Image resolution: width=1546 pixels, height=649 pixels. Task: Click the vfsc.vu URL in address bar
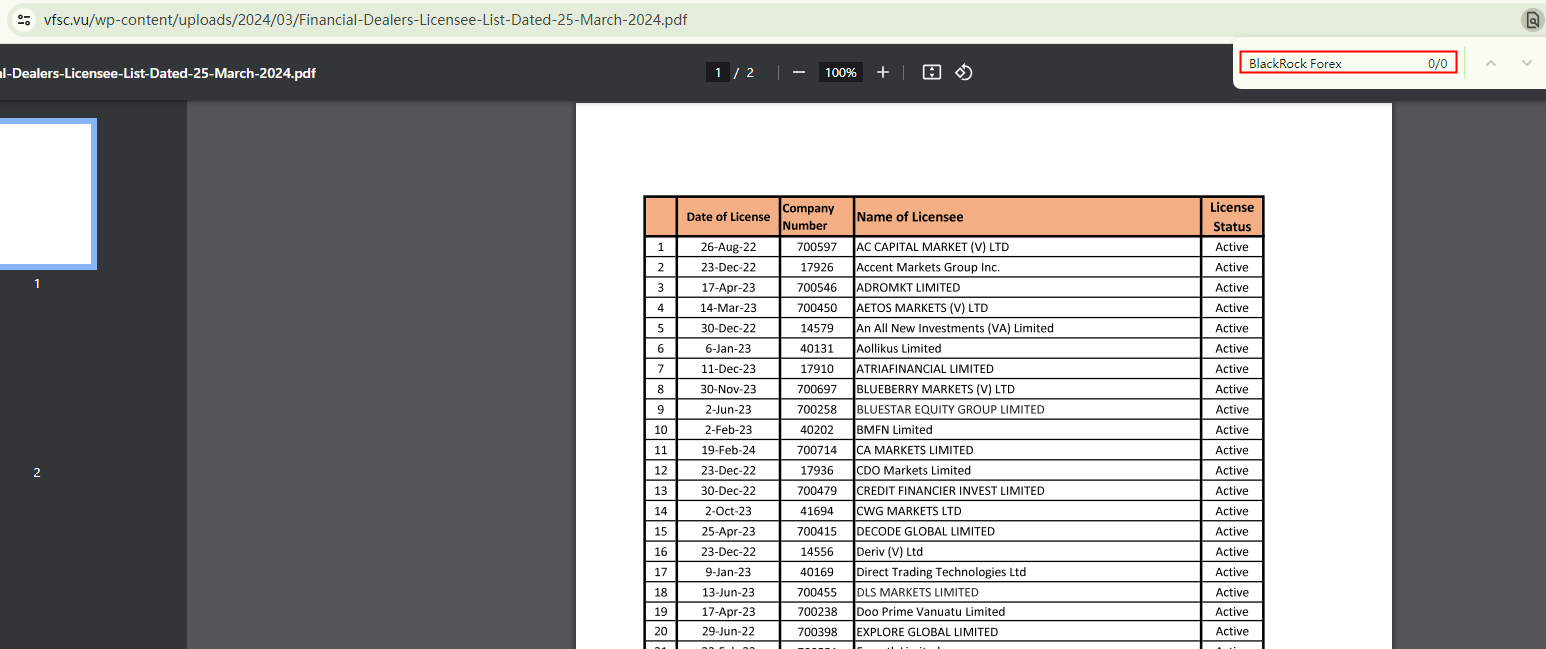(x=365, y=20)
